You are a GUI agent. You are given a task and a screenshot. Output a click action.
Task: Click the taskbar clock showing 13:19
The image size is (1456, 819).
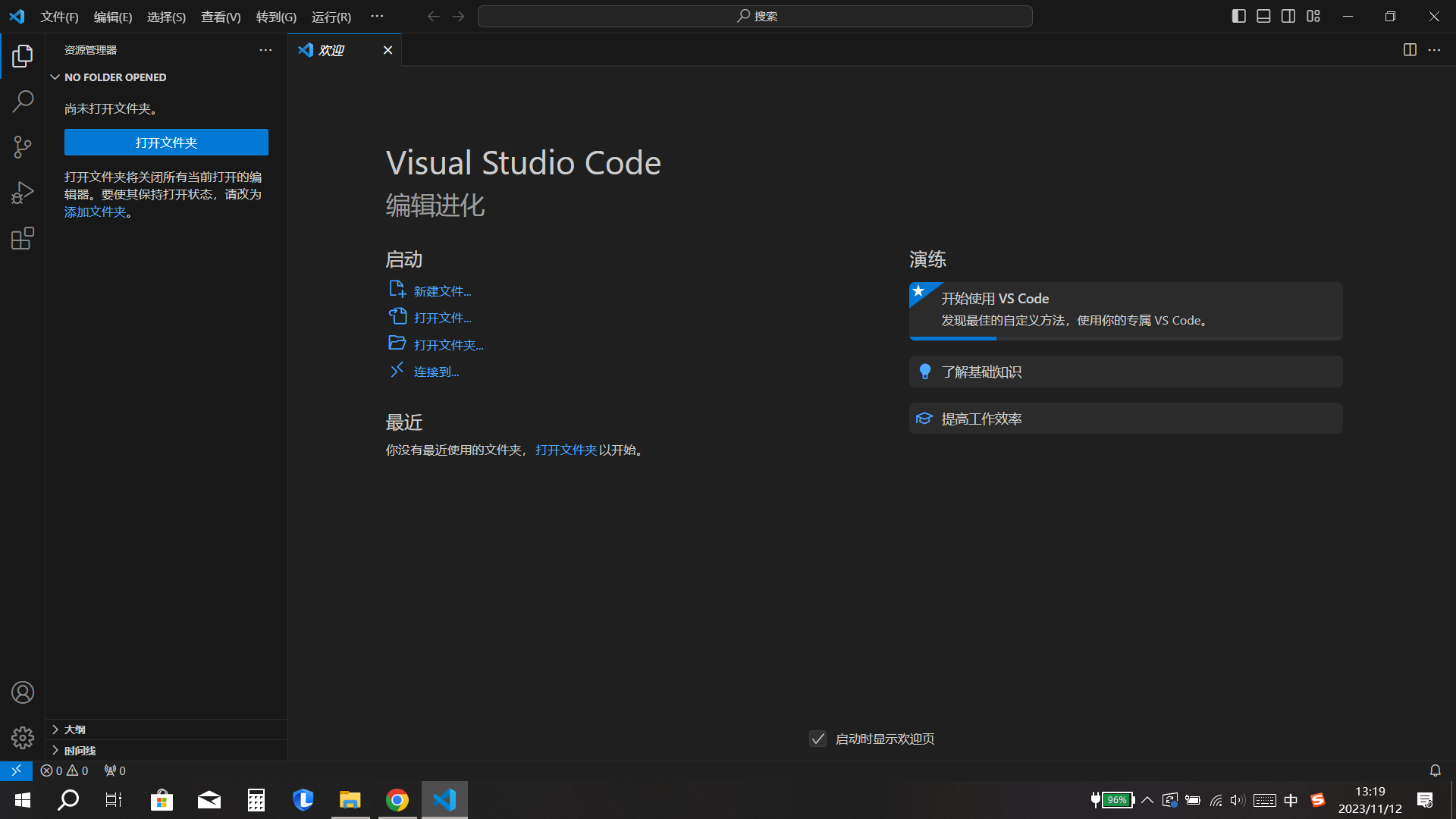pos(1370,800)
